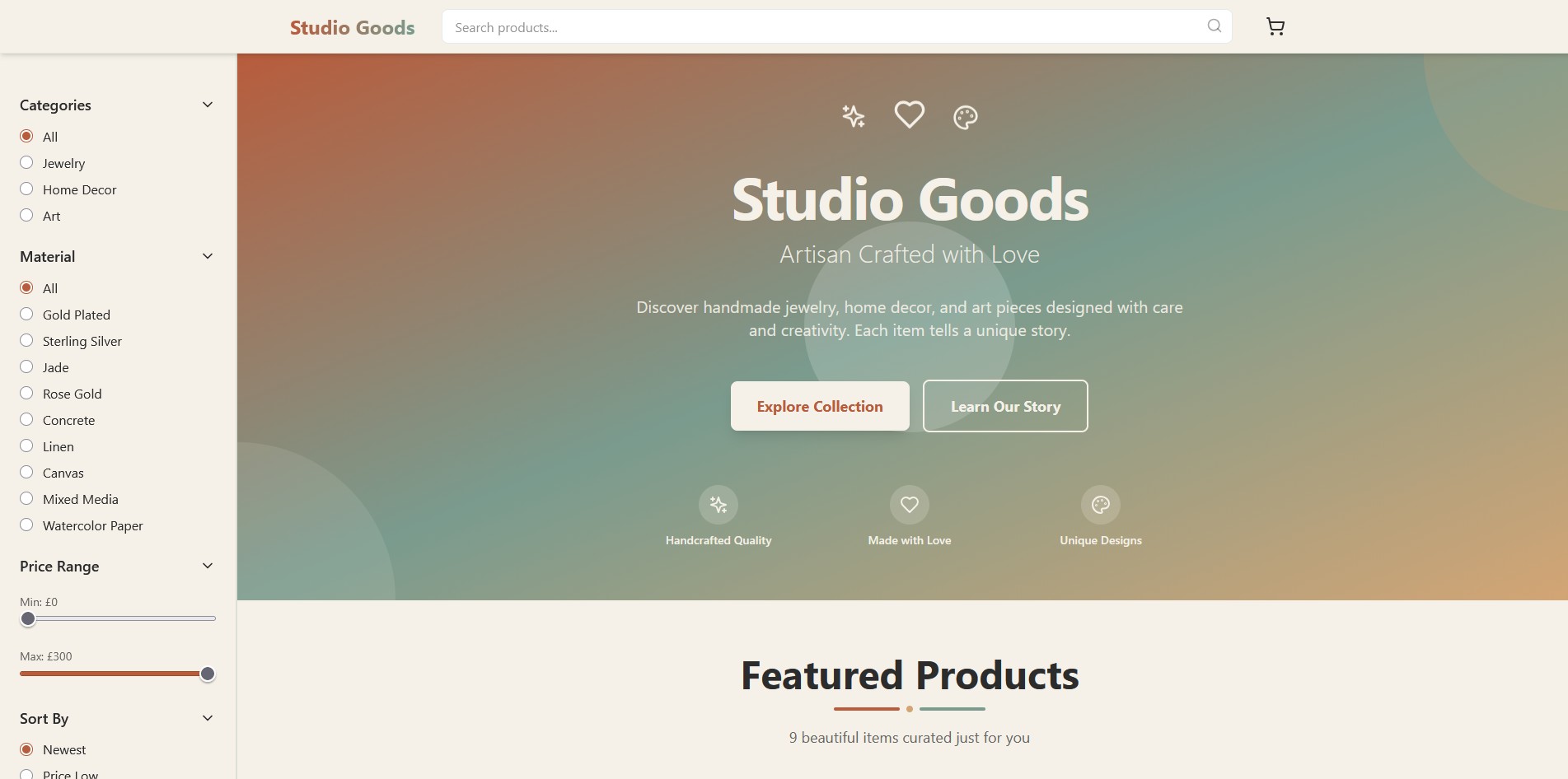
Task: Click the Studio Goods logo
Action: [x=352, y=27]
